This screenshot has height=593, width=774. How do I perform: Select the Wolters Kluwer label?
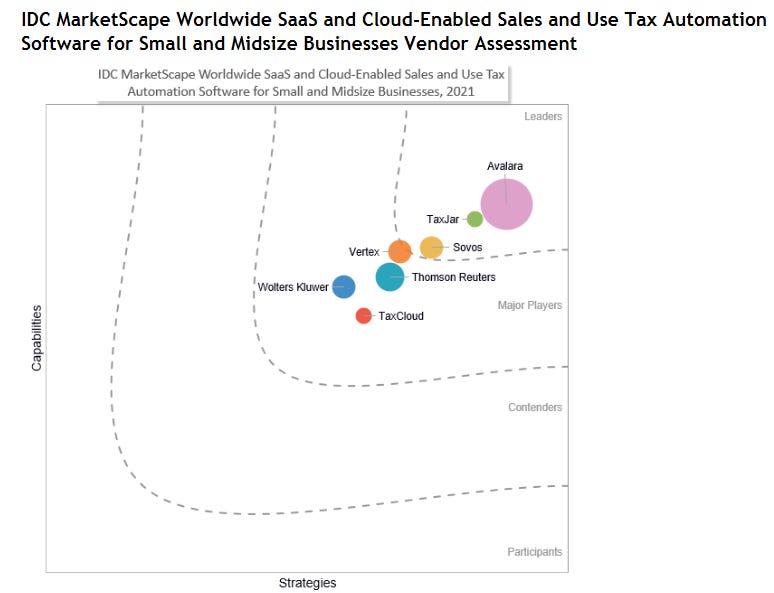click(293, 287)
